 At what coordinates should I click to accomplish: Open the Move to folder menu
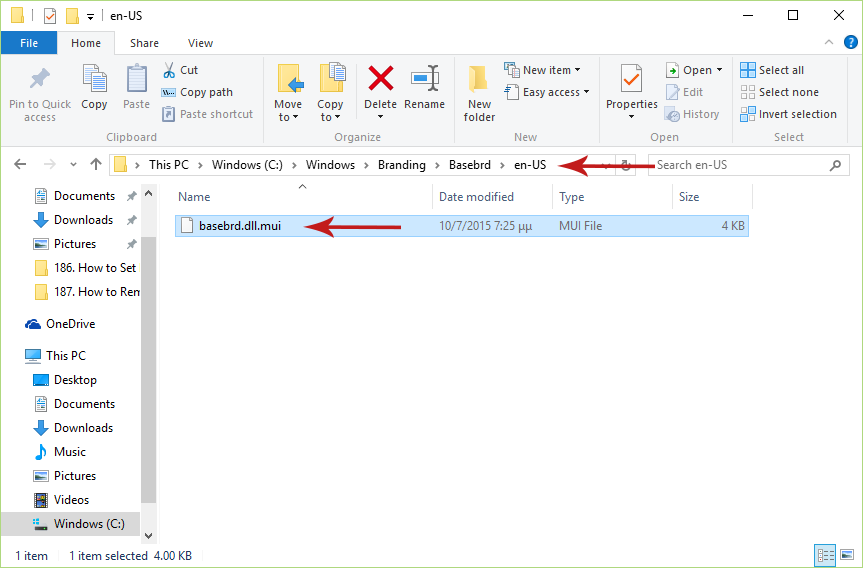288,94
